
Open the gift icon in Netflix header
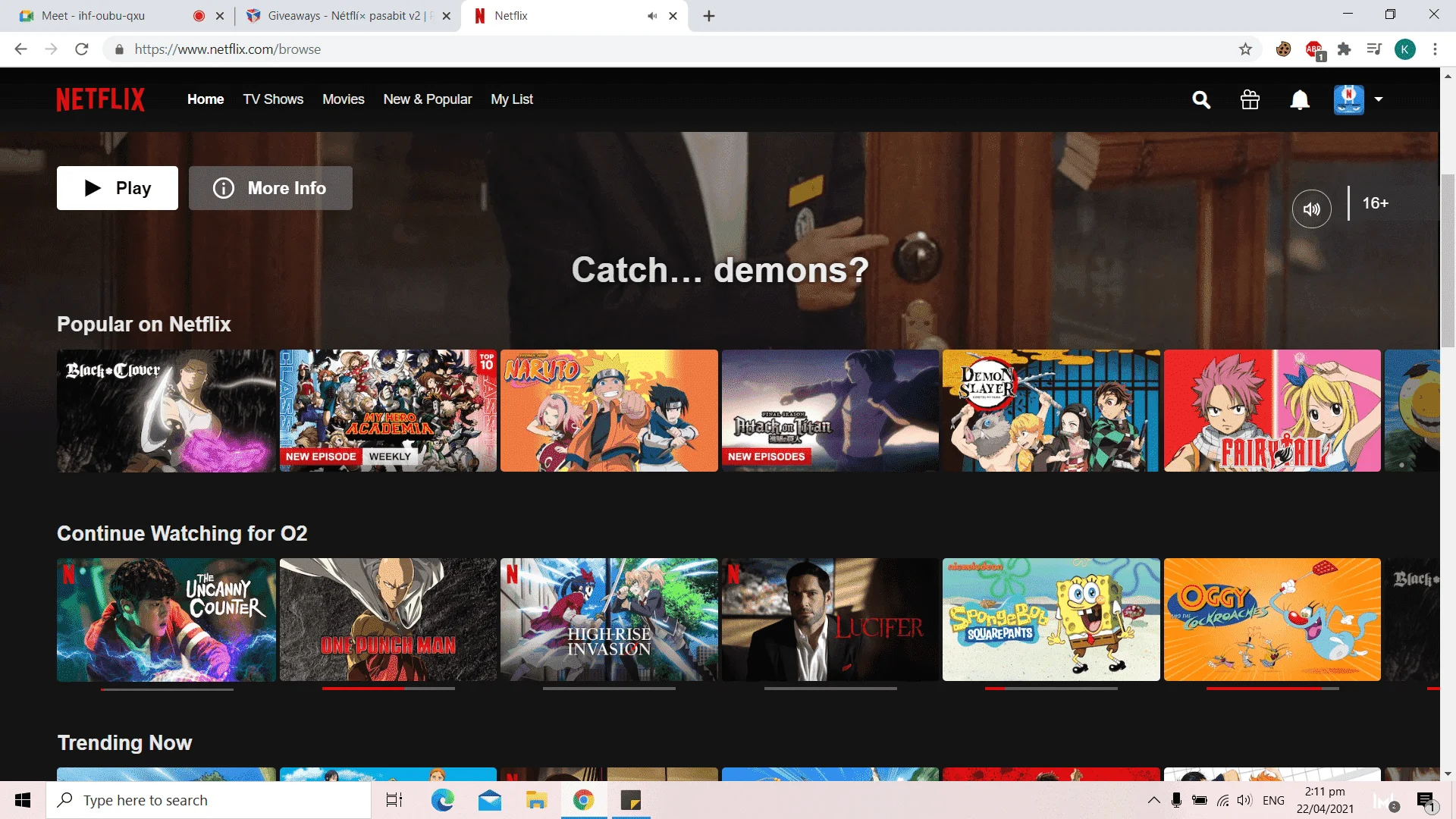pos(1250,99)
